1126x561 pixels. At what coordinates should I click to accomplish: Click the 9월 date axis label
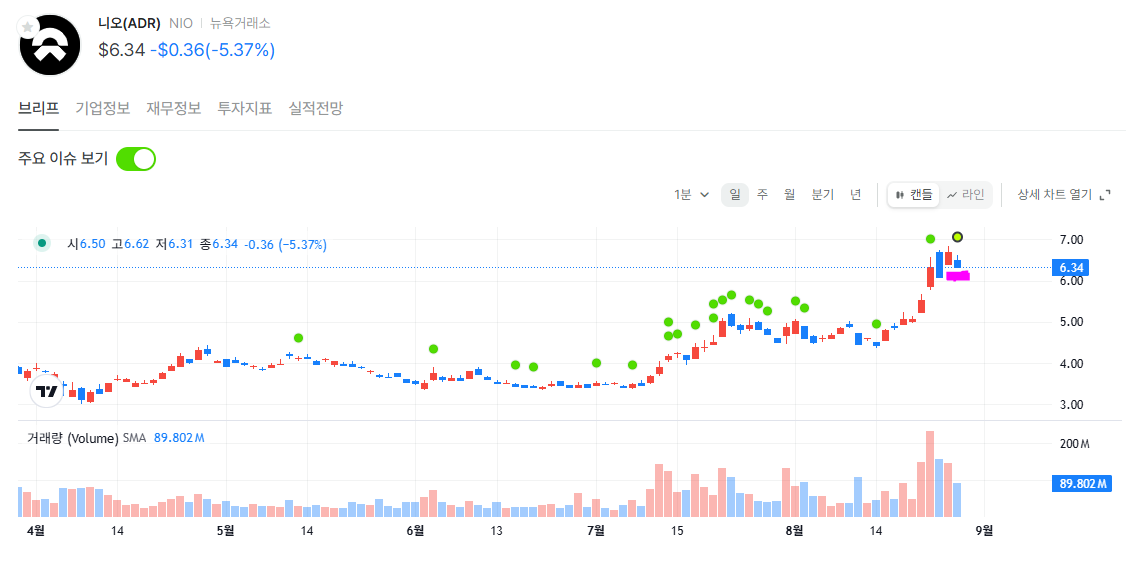985,531
